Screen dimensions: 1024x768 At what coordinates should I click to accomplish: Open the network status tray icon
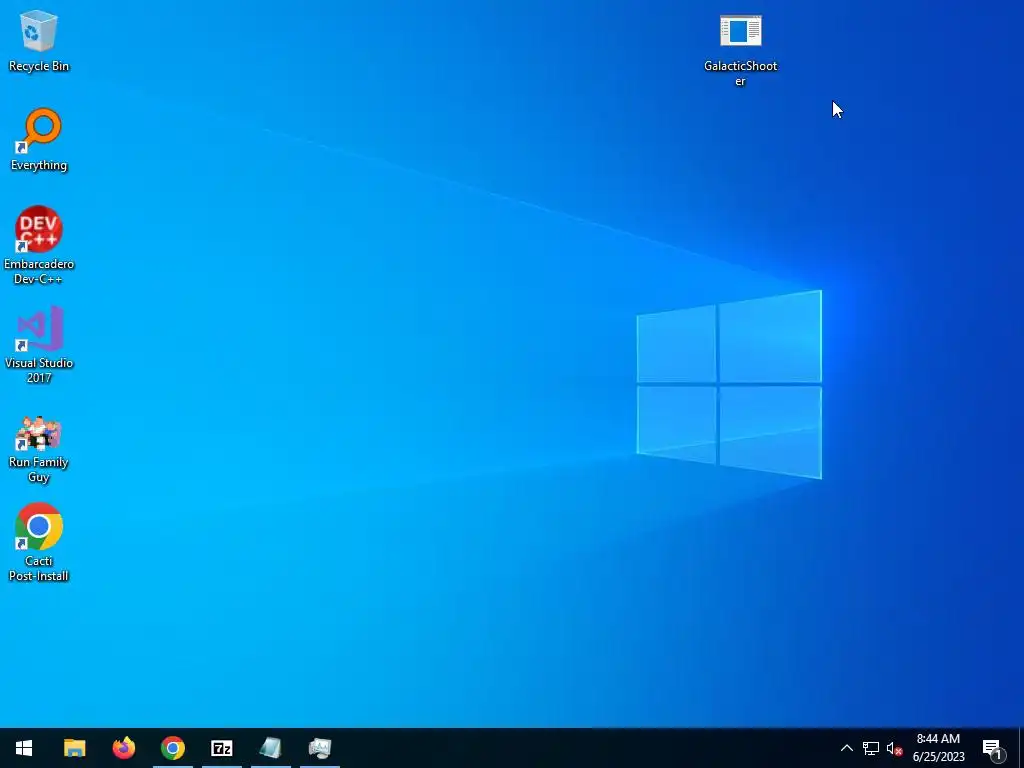pyautogui.click(x=871, y=748)
